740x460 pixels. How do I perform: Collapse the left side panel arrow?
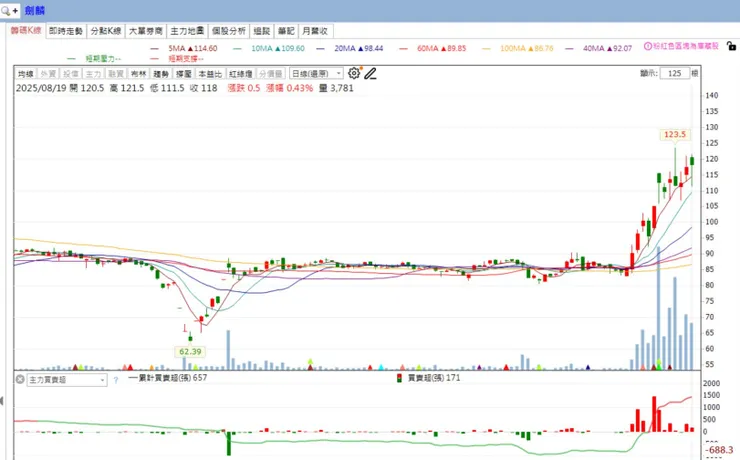click(2, 401)
